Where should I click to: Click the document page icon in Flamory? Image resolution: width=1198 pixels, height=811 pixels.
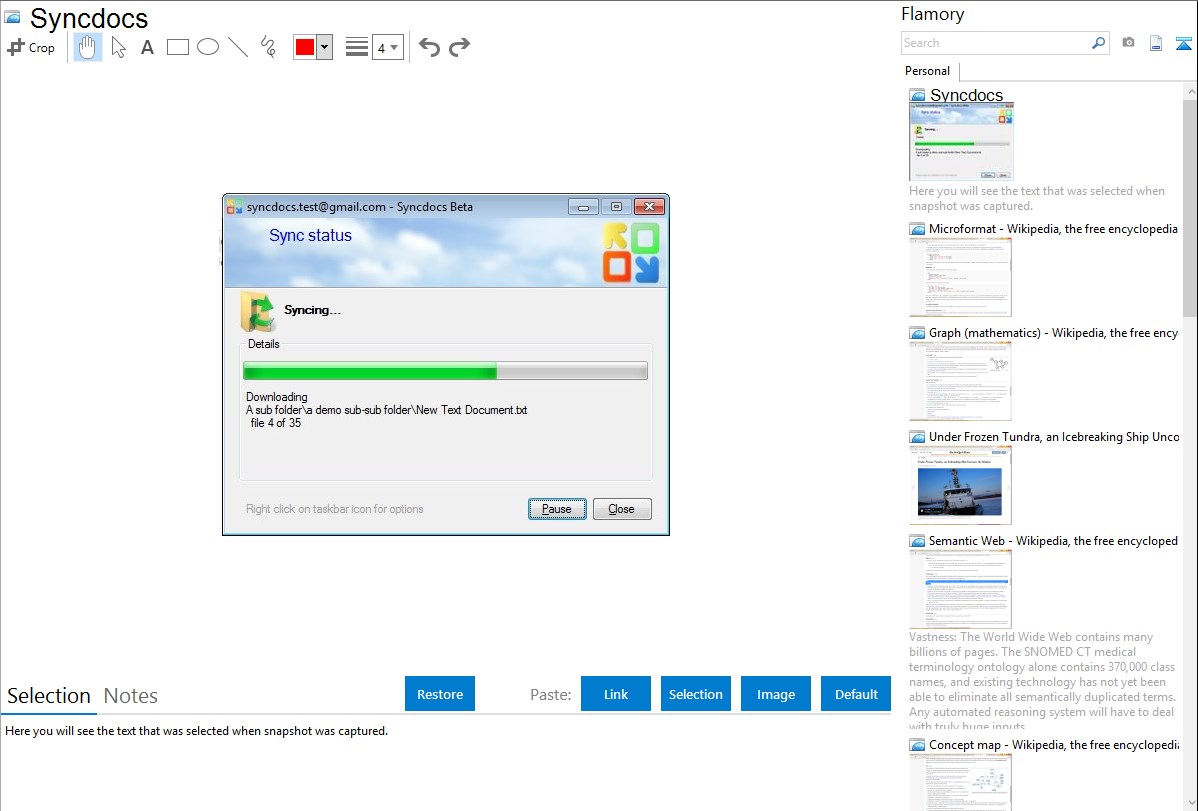1156,43
